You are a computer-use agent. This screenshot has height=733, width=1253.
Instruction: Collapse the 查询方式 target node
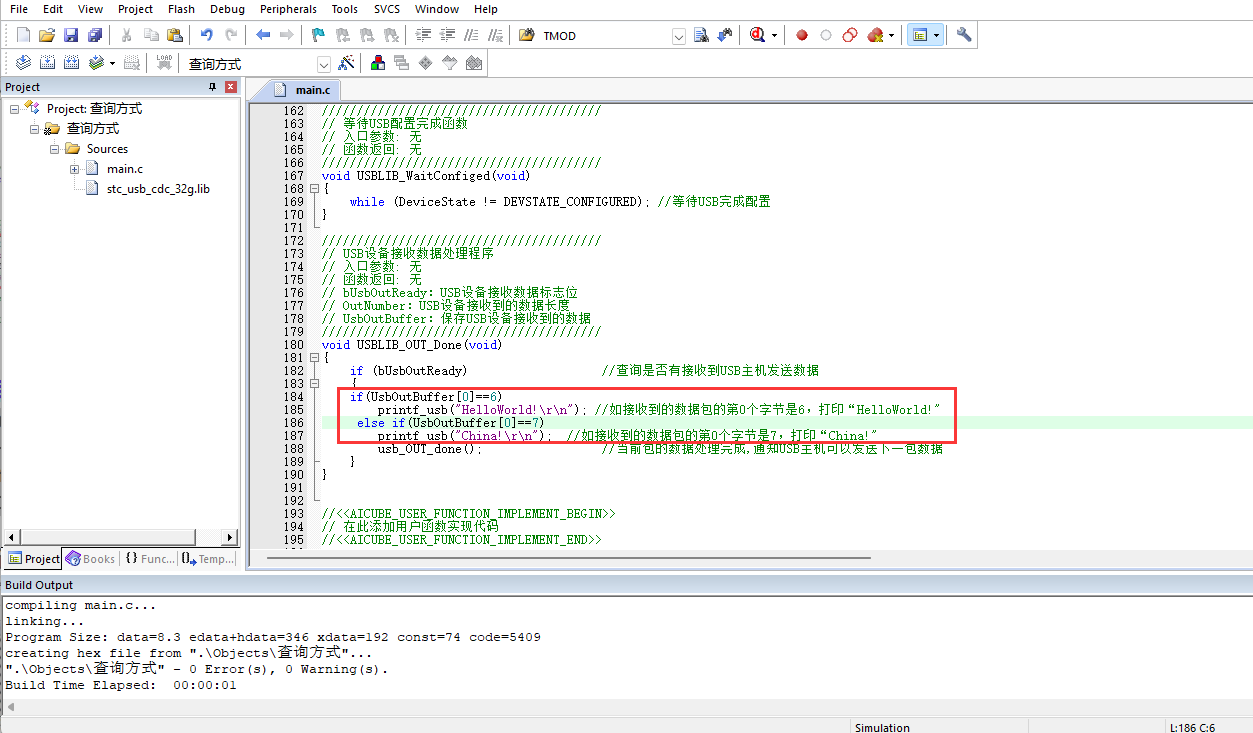pos(35,128)
